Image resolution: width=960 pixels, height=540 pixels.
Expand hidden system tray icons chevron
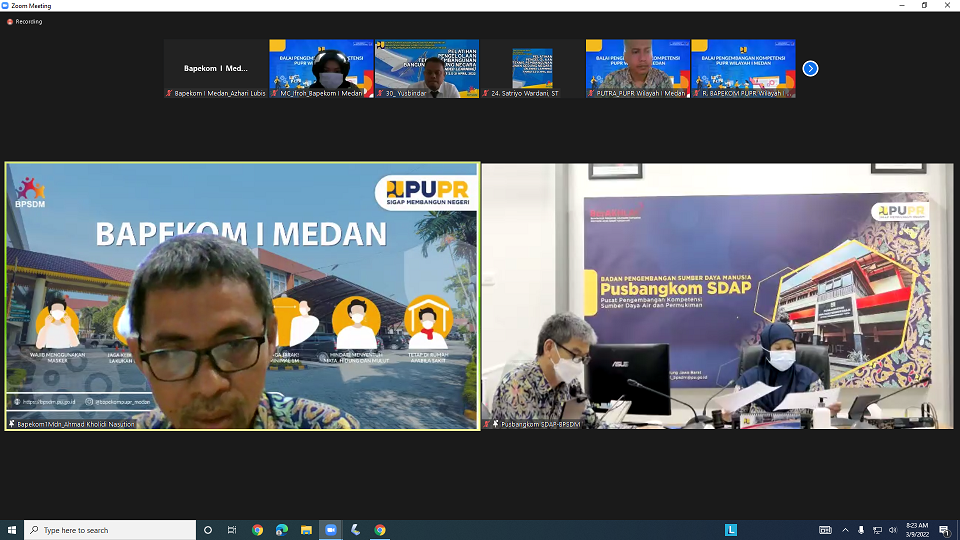[846, 530]
